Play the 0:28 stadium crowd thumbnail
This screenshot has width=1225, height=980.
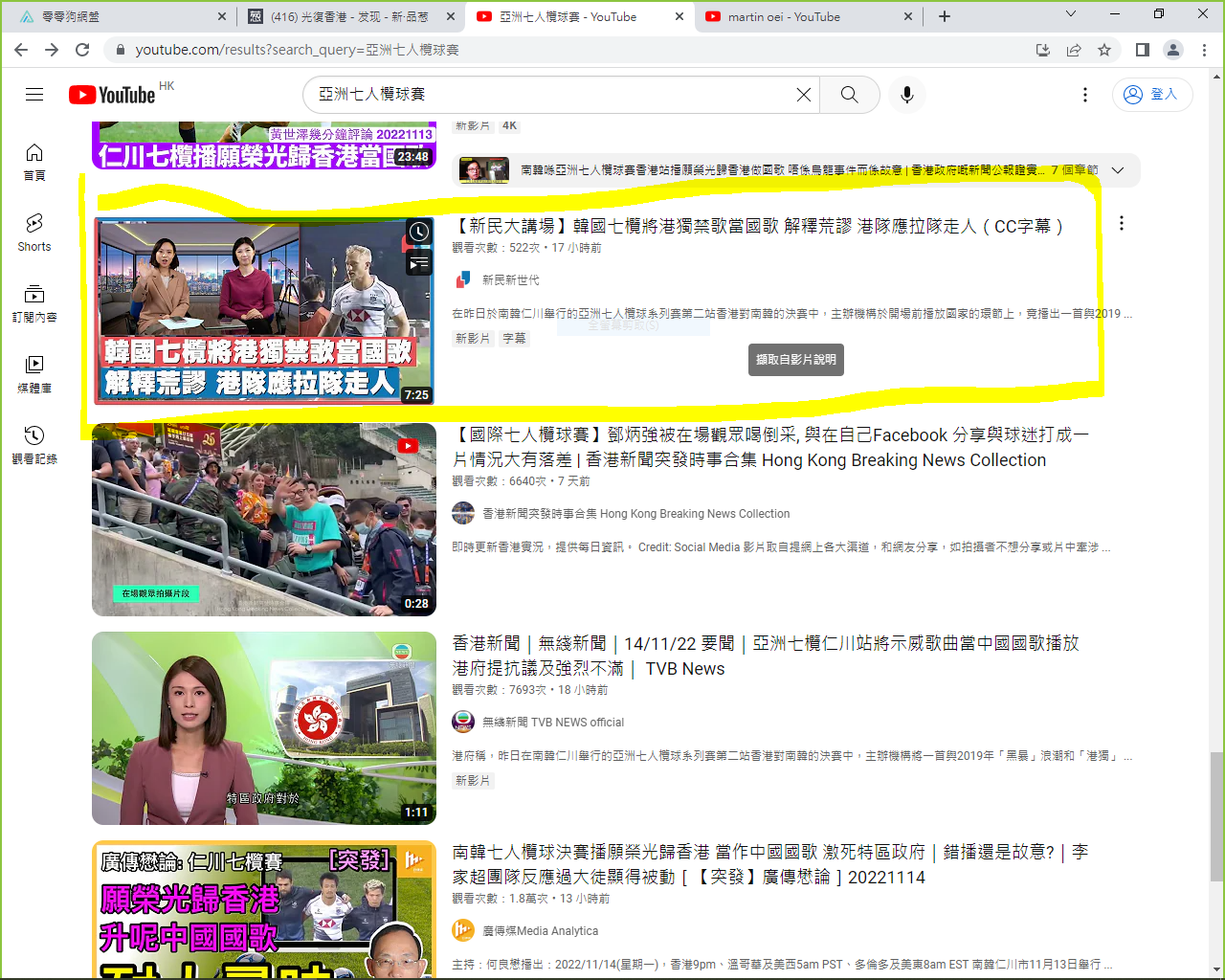(264, 520)
